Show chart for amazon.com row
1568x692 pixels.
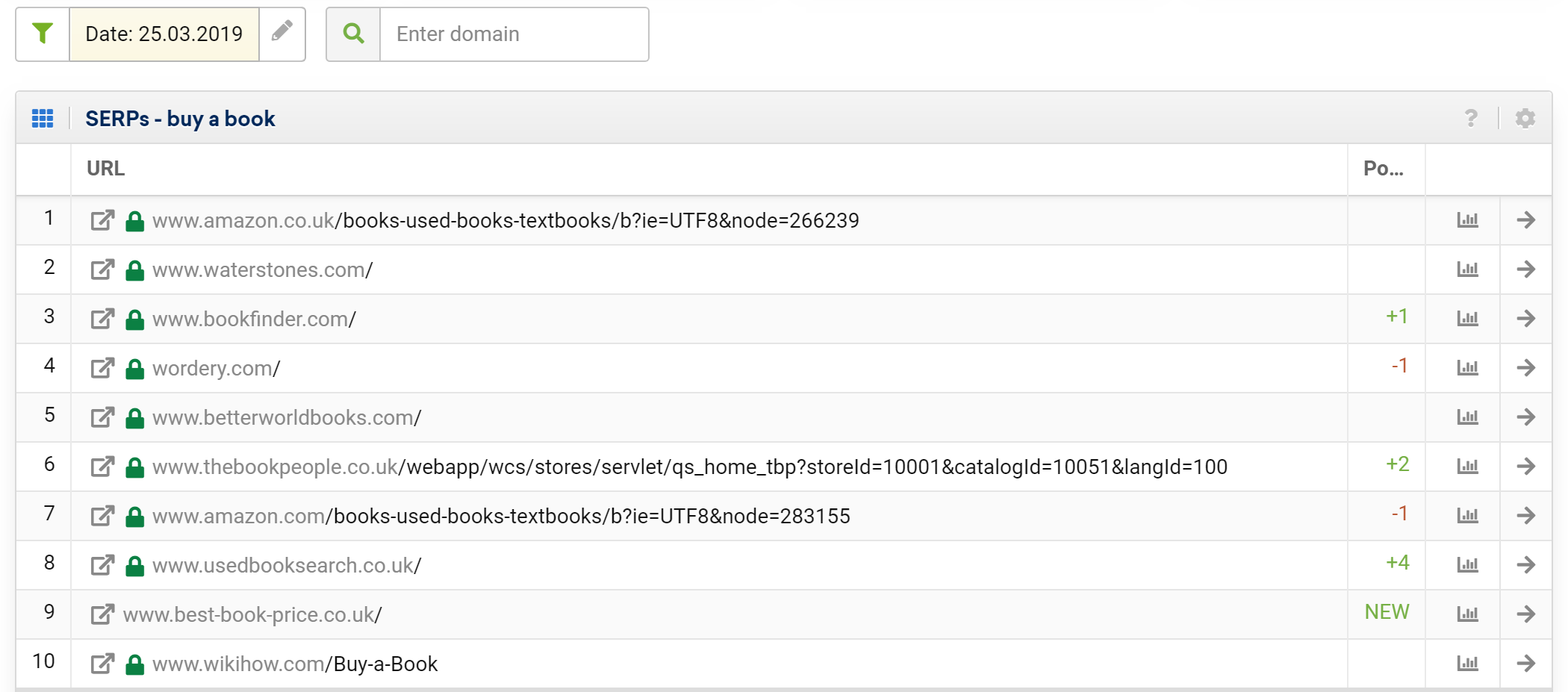point(1467,516)
